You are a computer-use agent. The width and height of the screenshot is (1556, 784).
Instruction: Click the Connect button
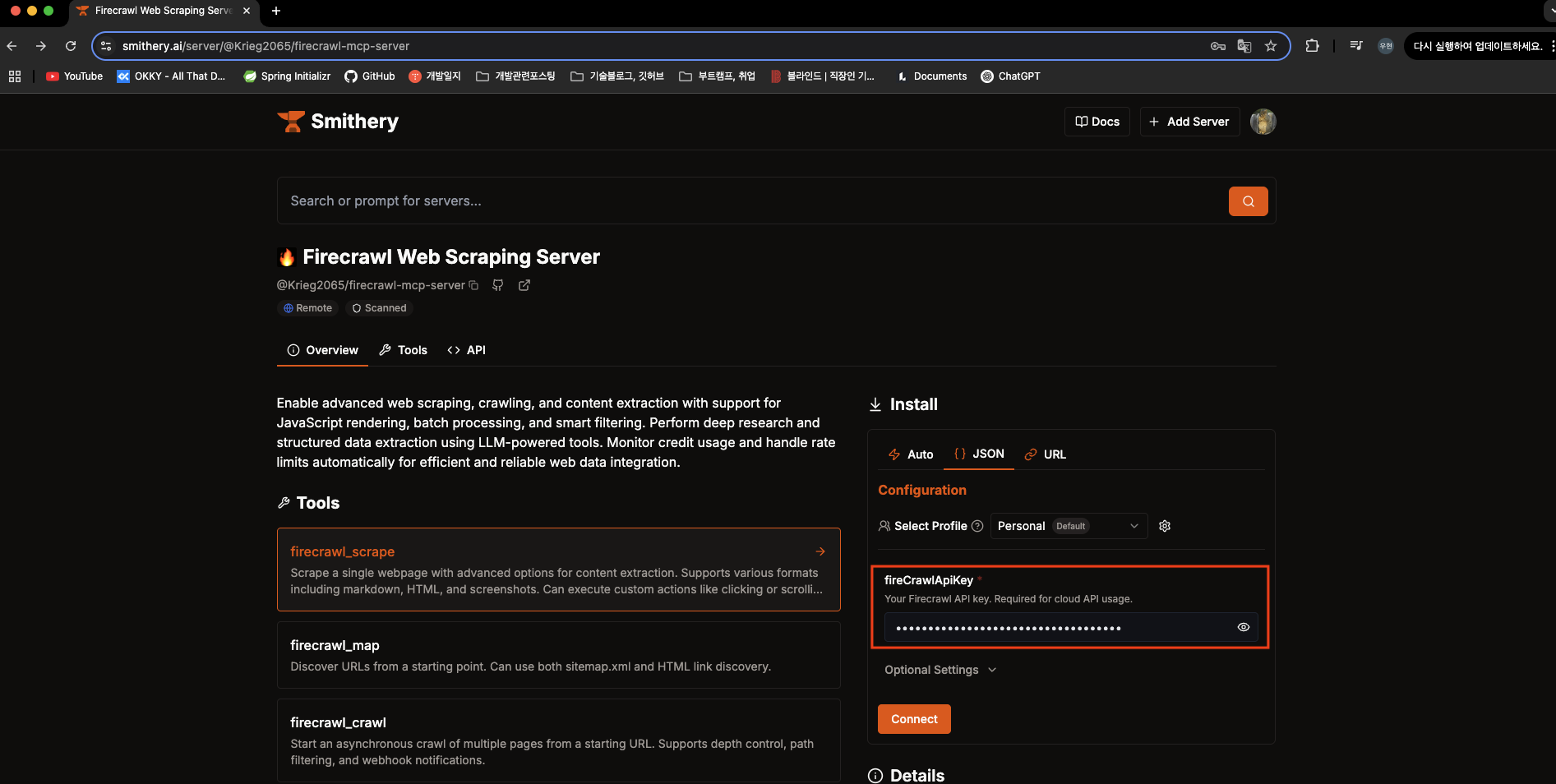coord(914,719)
